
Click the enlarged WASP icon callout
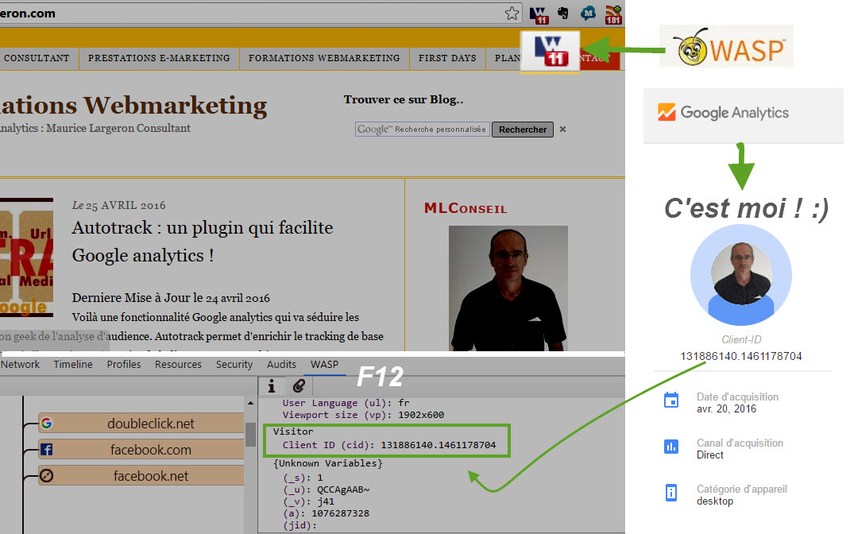click(x=550, y=52)
